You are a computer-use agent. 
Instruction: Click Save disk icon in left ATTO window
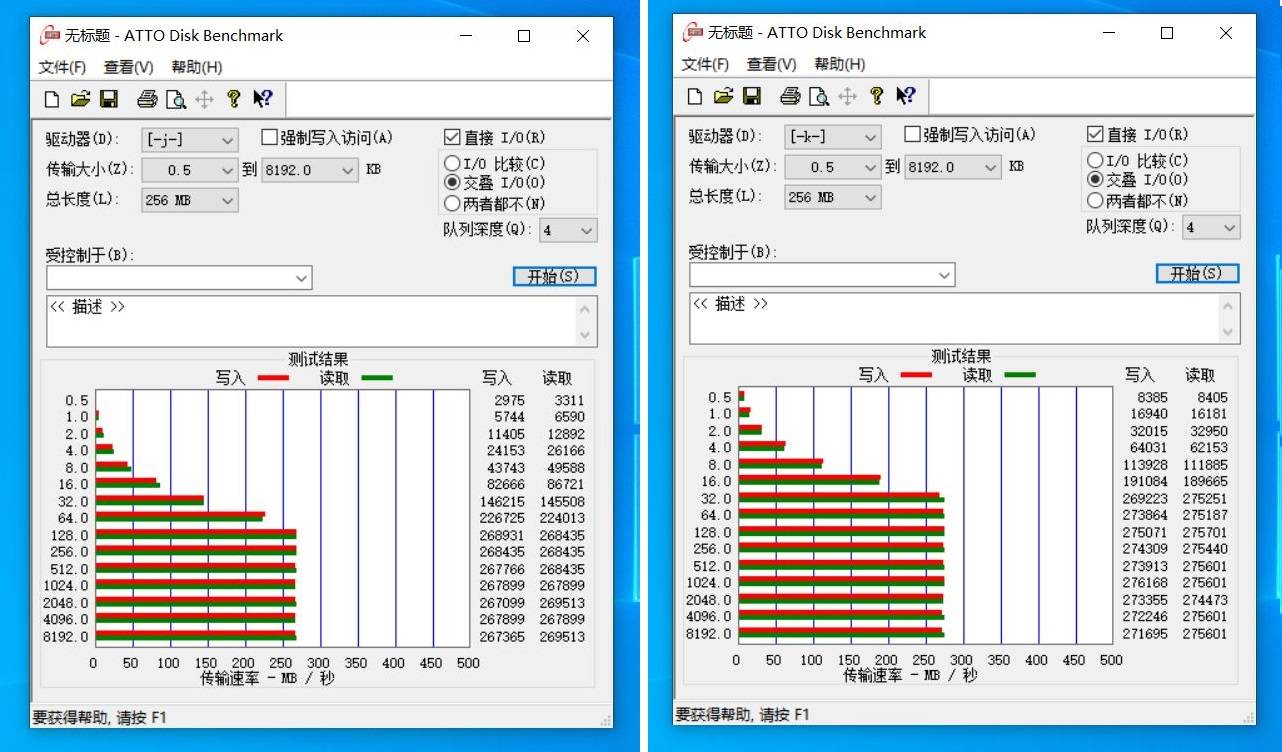tap(109, 98)
